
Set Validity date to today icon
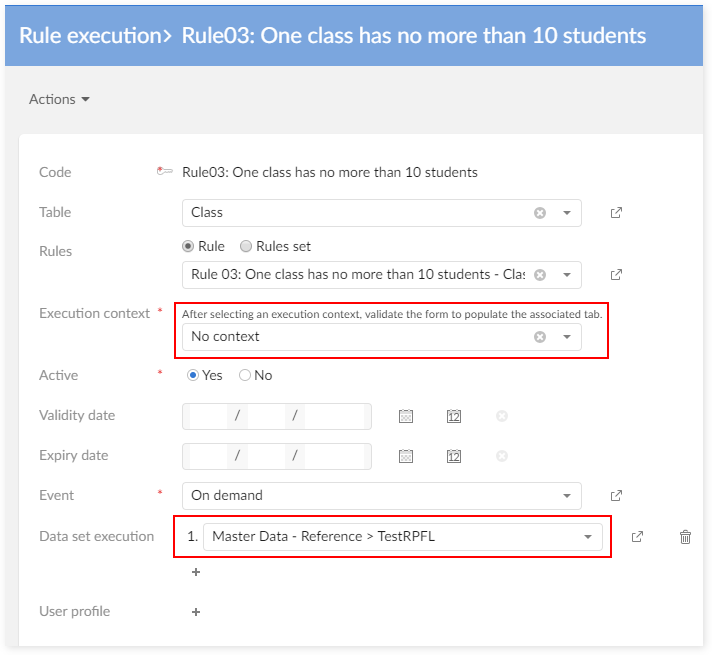coord(454,416)
